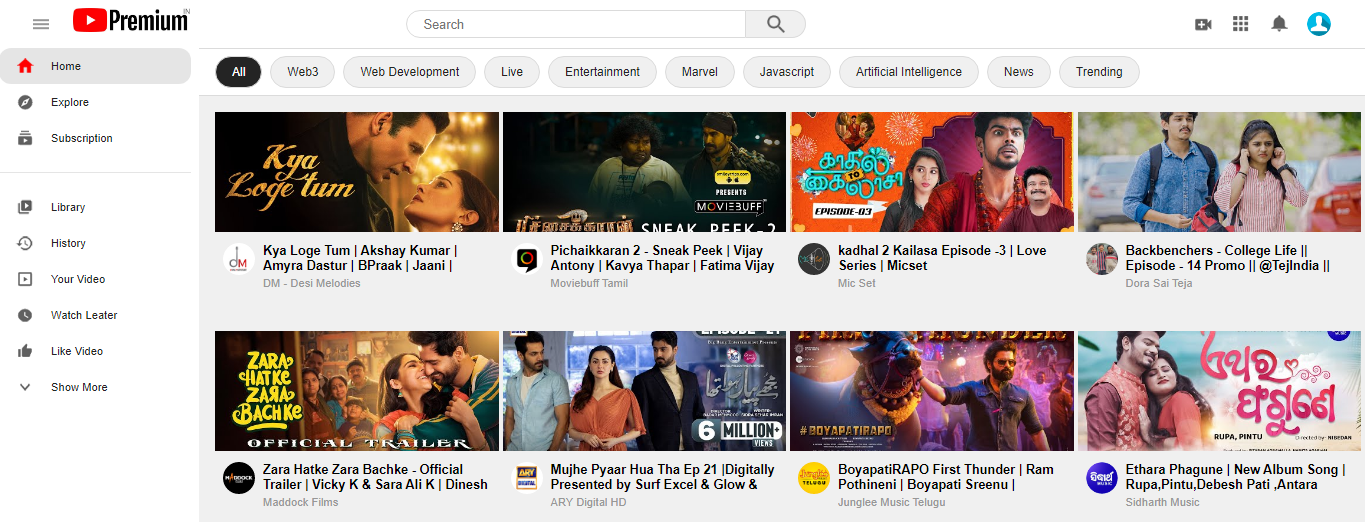Click the YouTube Premium logo
1365x522 pixels.
[x=131, y=20]
